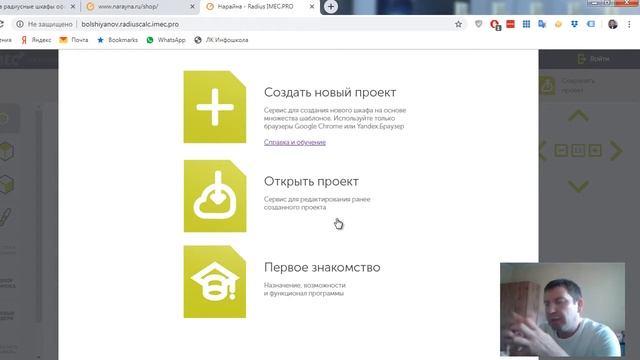
Task: Select 'Открыть проект' heading
Action: (x=311, y=181)
